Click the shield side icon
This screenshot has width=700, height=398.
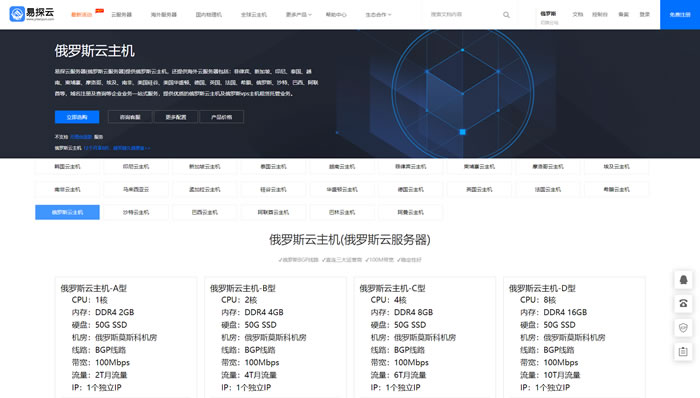tap(683, 328)
